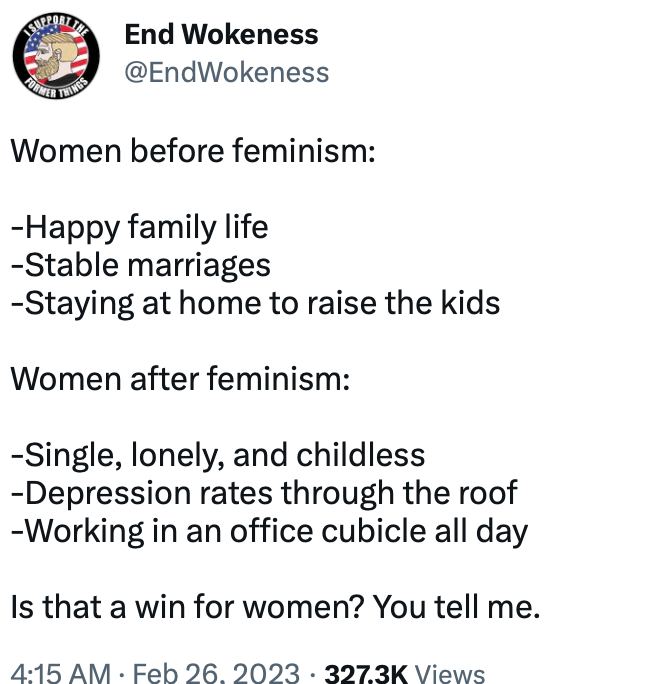
Task: Click the '-Happy family life' line
Action: [x=140, y=228]
